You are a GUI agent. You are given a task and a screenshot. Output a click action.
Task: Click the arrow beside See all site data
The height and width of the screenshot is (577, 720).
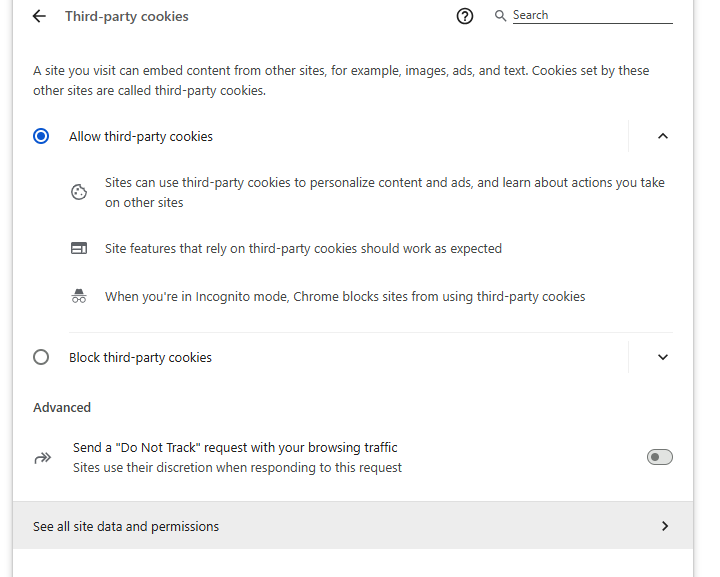pos(665,526)
